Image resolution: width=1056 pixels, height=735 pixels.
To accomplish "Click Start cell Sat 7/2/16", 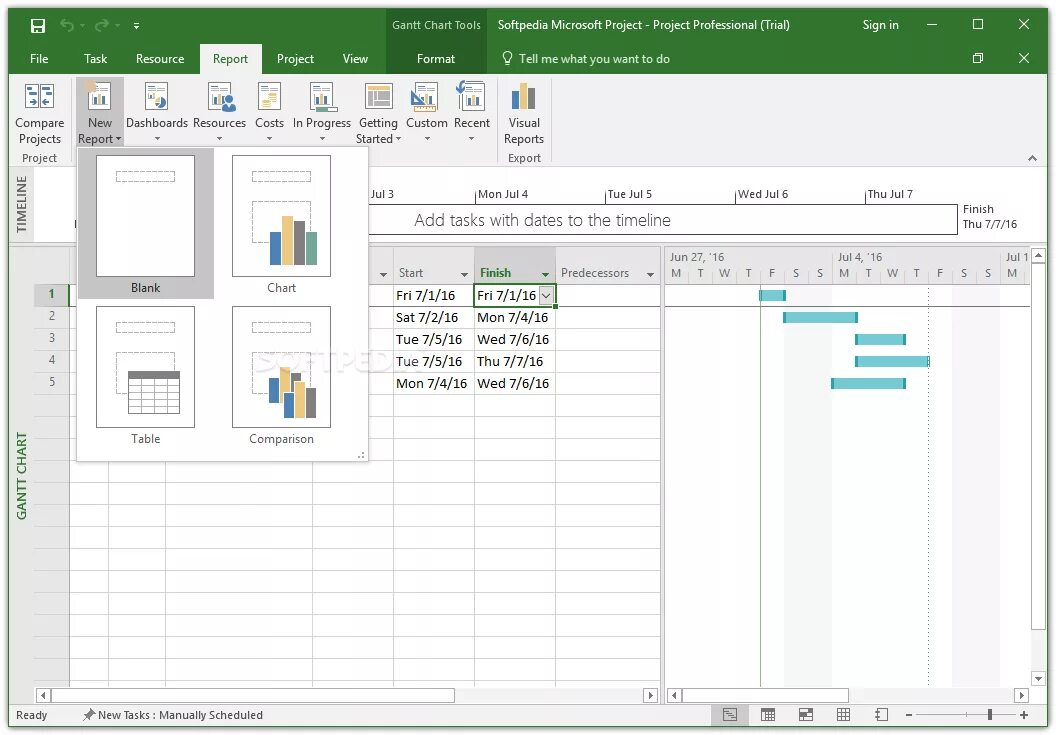I will click(x=434, y=317).
